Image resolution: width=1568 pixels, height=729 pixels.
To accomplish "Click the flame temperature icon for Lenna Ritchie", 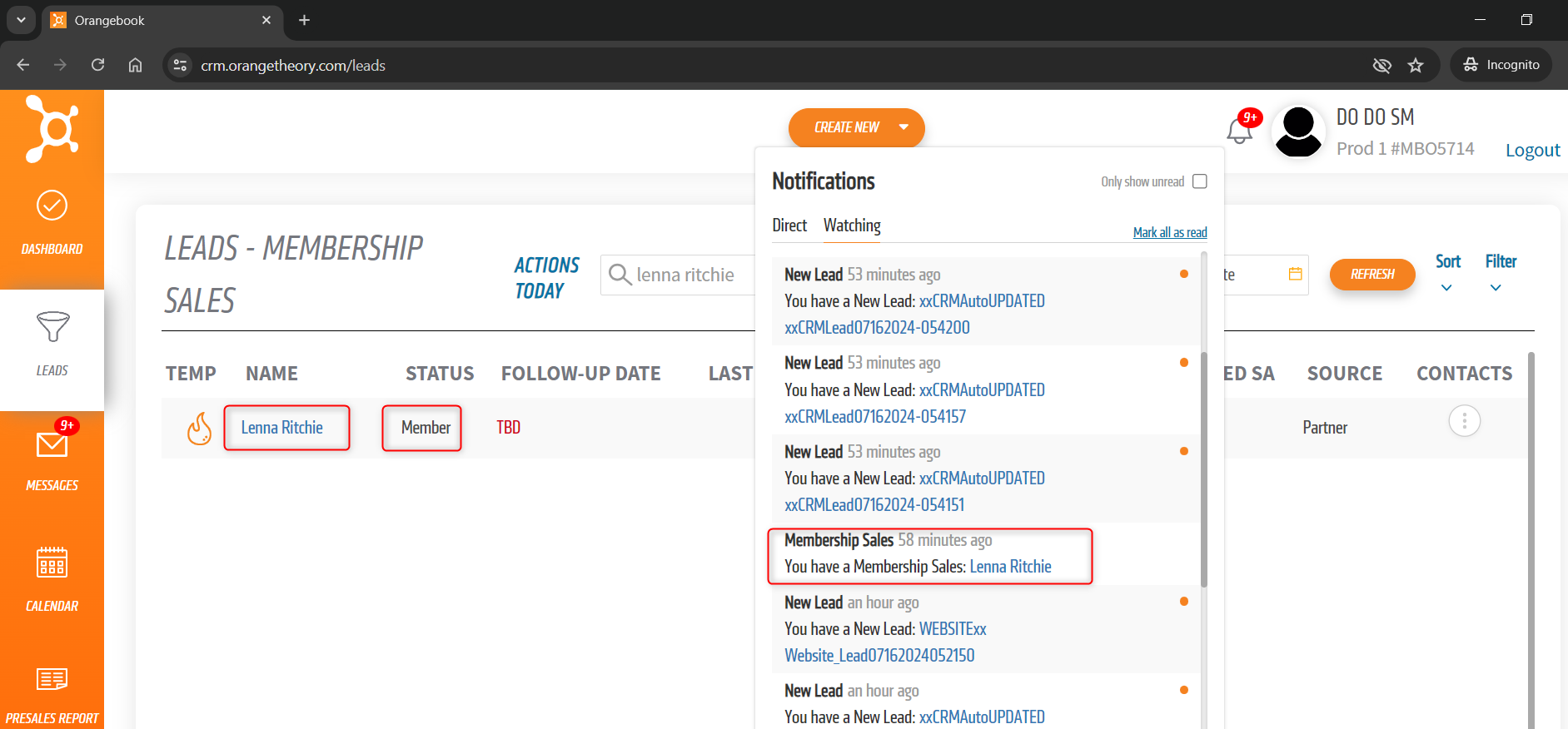I will pos(199,429).
